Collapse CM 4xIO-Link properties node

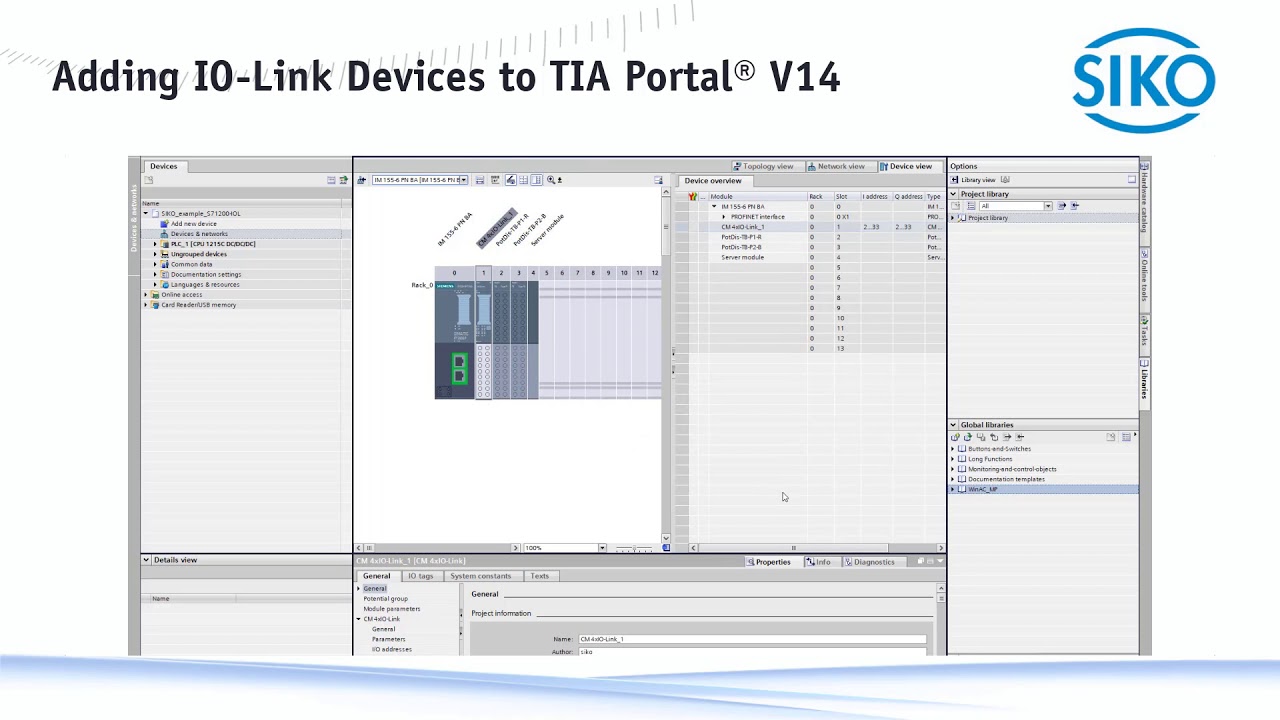coord(358,619)
